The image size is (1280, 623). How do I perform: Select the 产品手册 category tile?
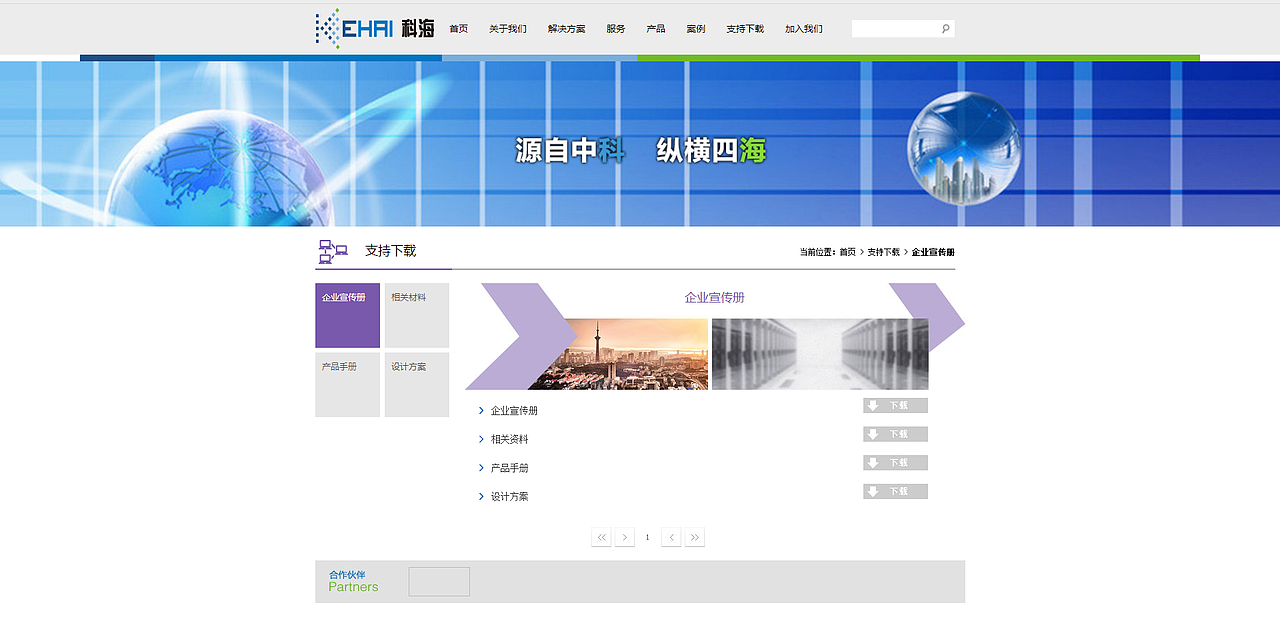(x=347, y=384)
